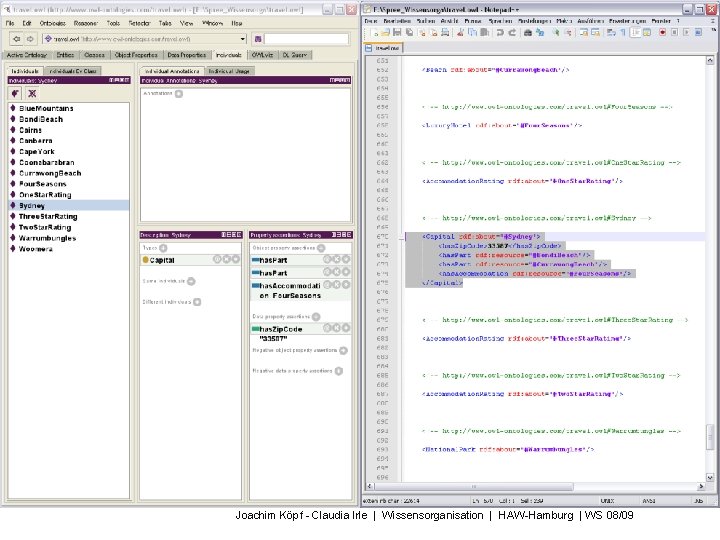Add a different individuals entry
Viewport: 720px width, 540px height.
click(197, 302)
